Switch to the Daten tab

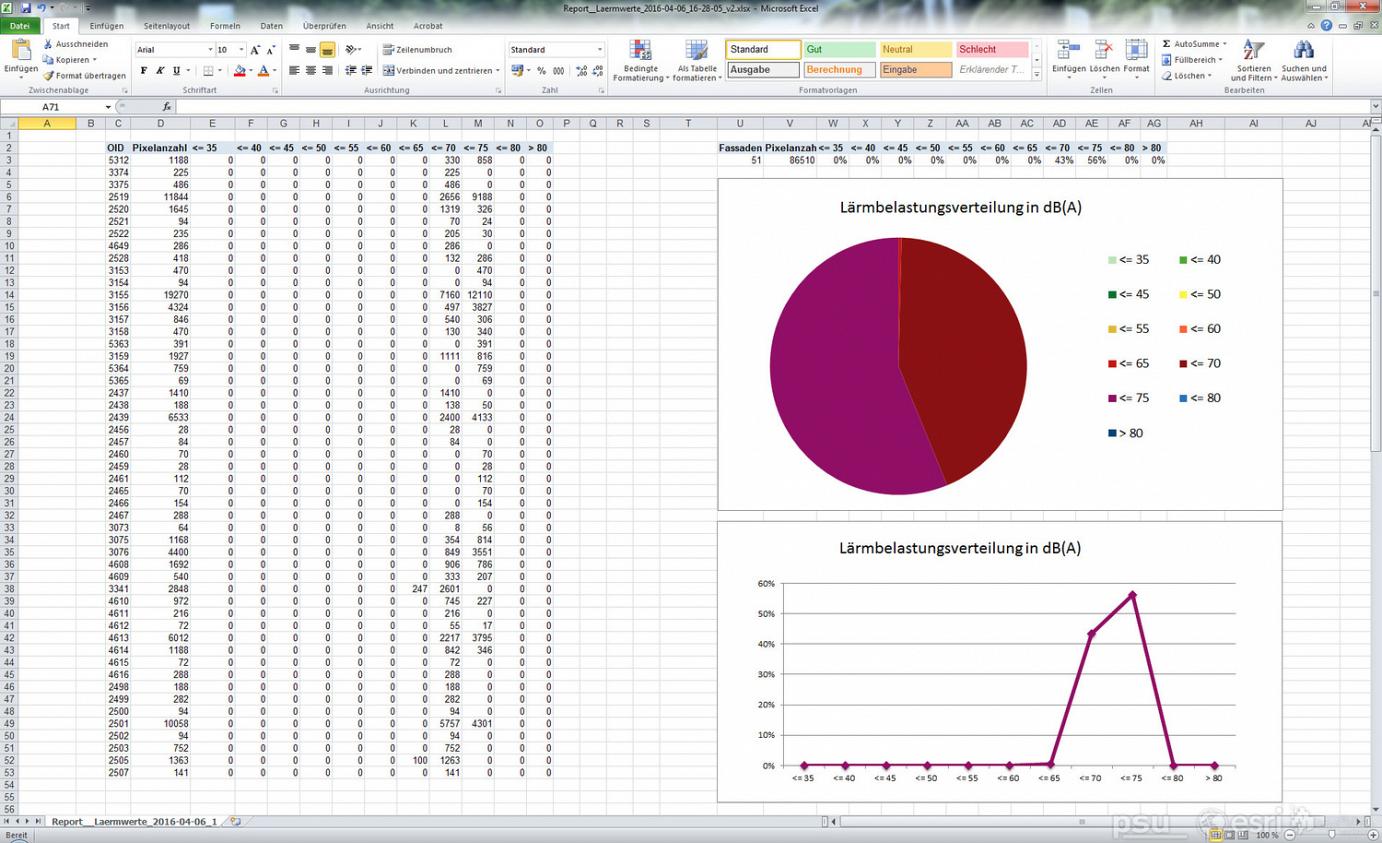coord(271,26)
